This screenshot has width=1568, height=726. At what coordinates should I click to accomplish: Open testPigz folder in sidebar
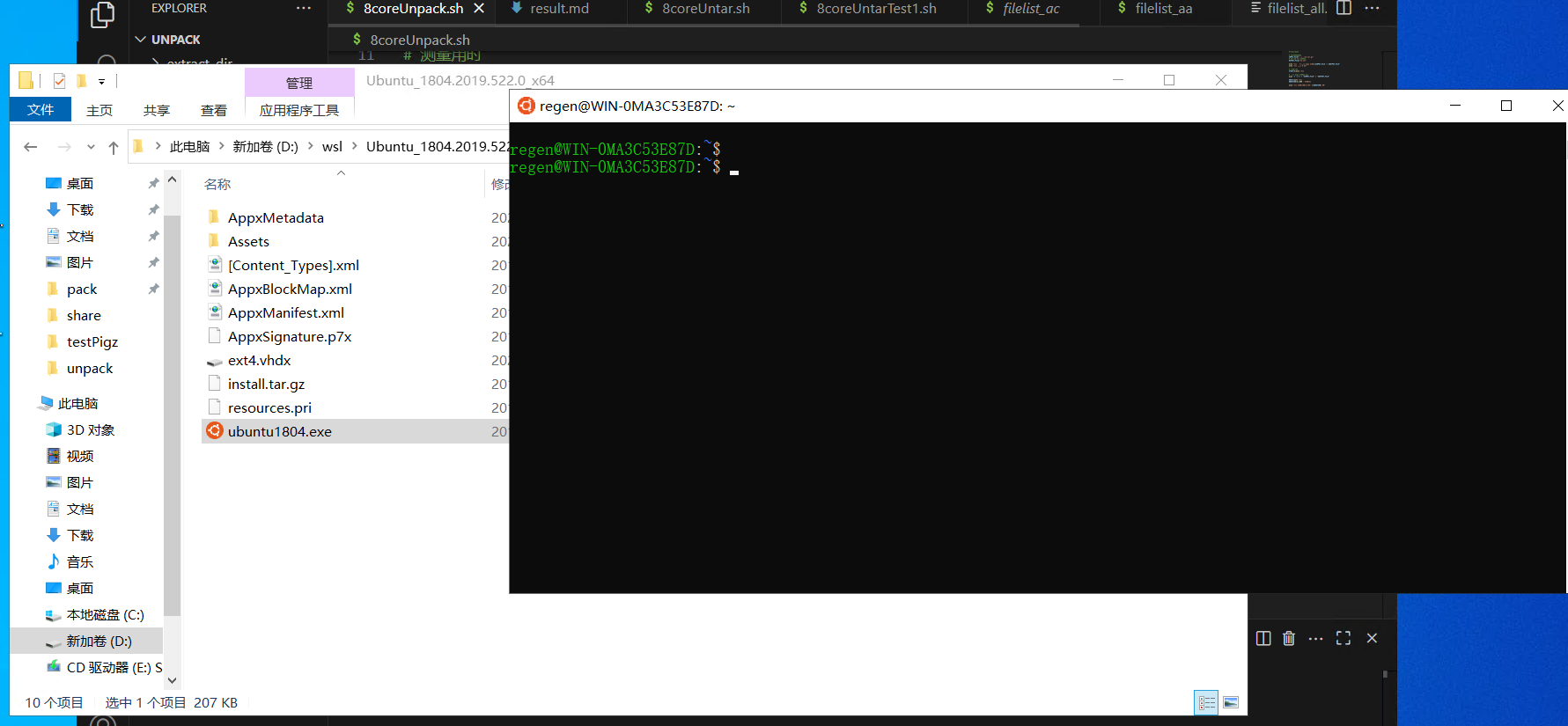pyautogui.click(x=92, y=341)
